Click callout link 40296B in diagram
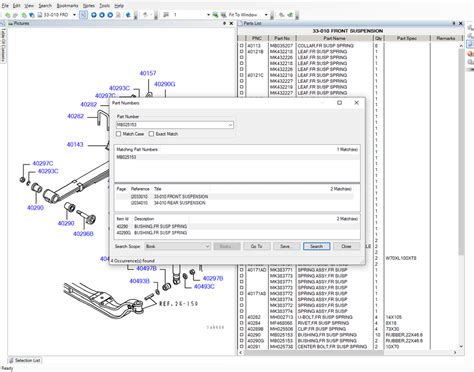 click(x=83, y=234)
